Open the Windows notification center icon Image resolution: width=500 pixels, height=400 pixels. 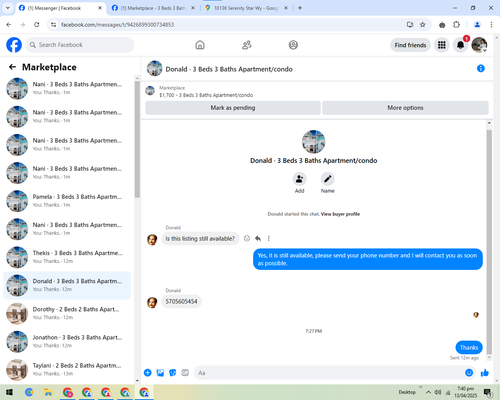pyautogui.click(x=488, y=392)
